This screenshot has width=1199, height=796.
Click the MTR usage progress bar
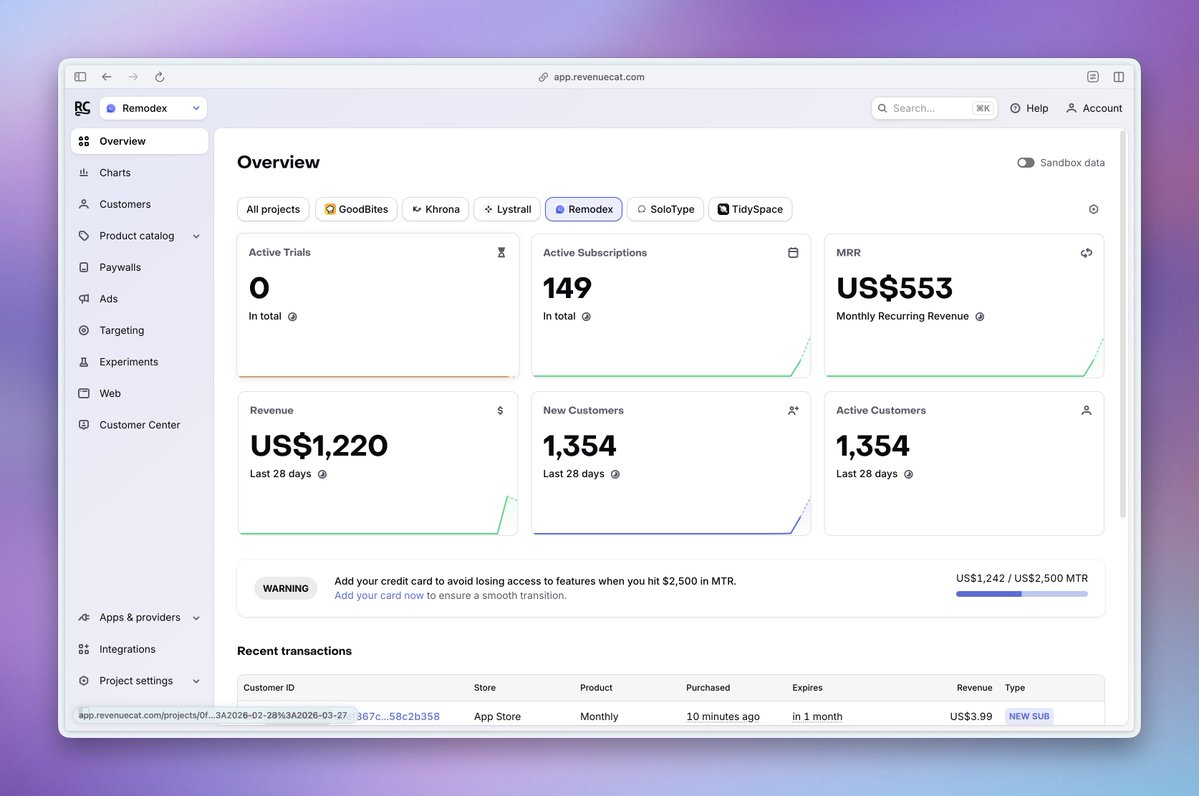(x=1022, y=594)
